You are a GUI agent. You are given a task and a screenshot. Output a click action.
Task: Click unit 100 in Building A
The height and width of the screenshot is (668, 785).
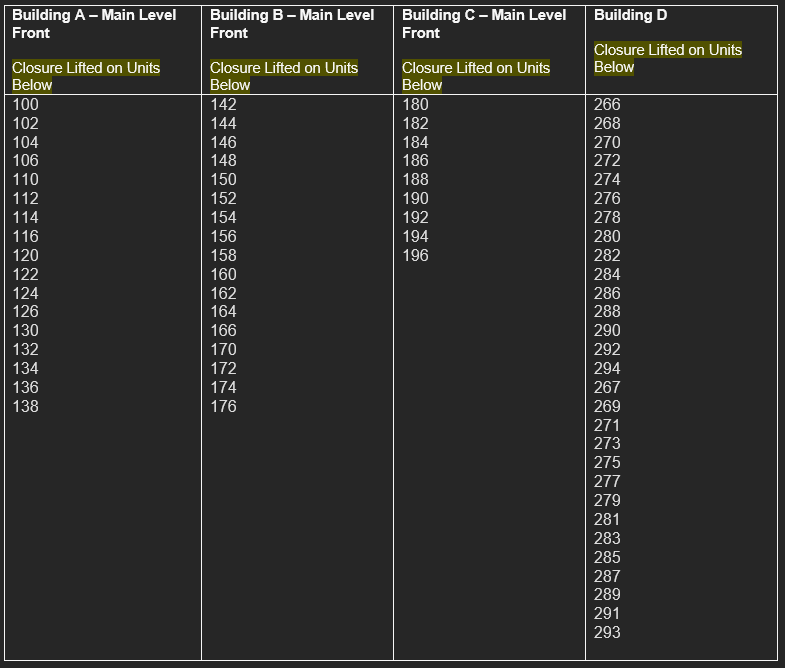(x=25, y=104)
